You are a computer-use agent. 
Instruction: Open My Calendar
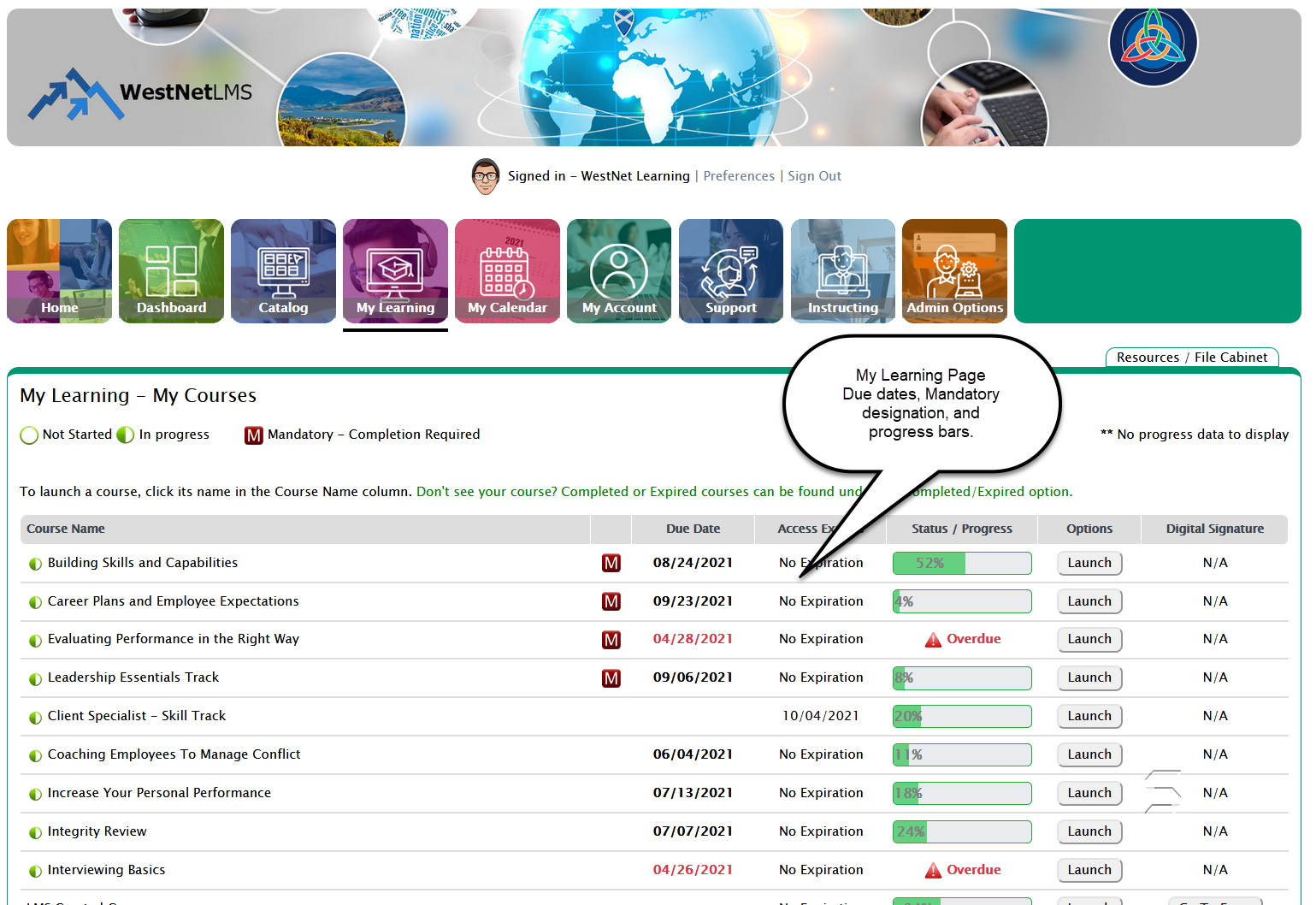(x=507, y=271)
